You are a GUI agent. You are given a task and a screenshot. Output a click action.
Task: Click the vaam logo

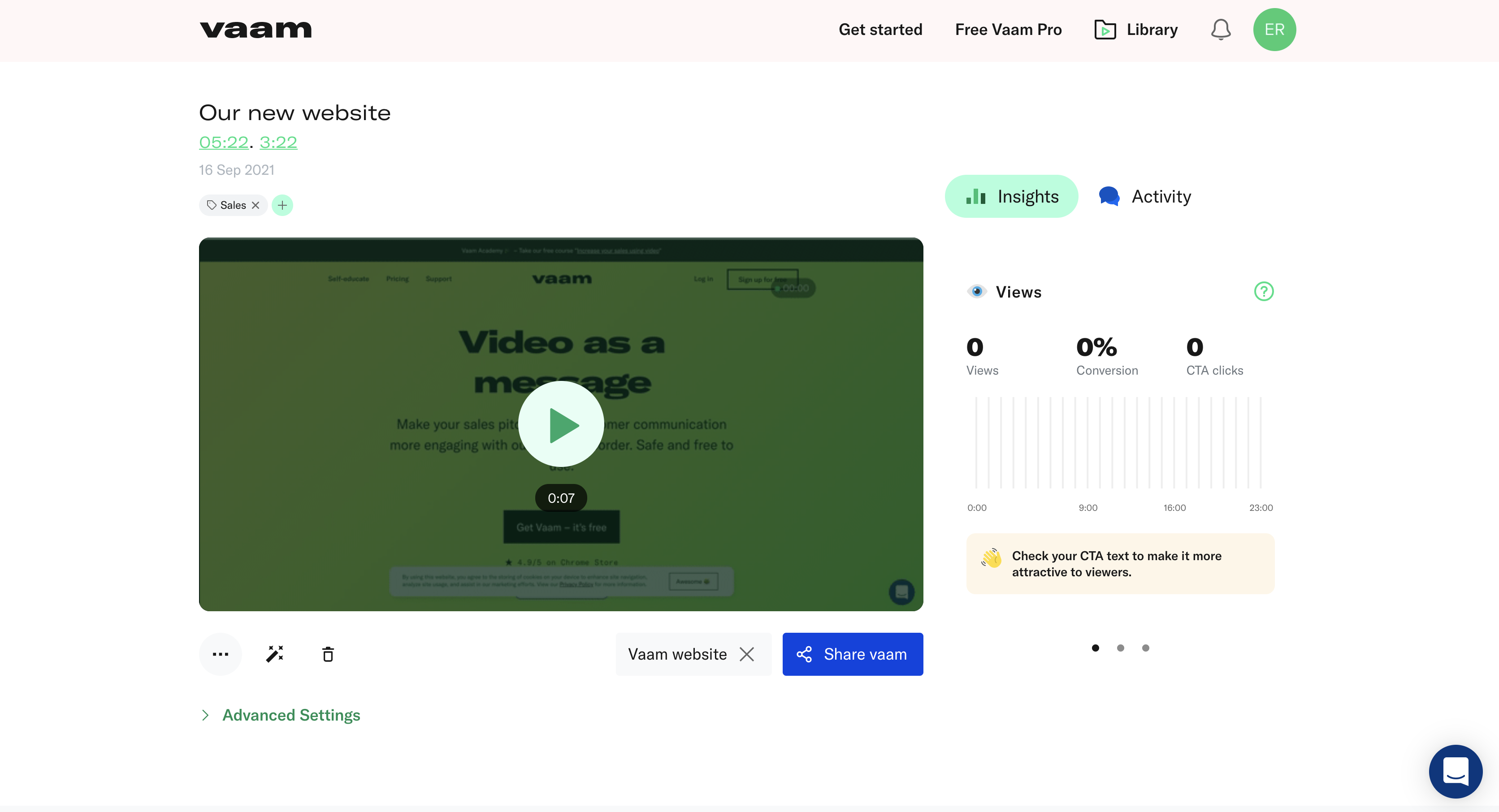(x=255, y=29)
